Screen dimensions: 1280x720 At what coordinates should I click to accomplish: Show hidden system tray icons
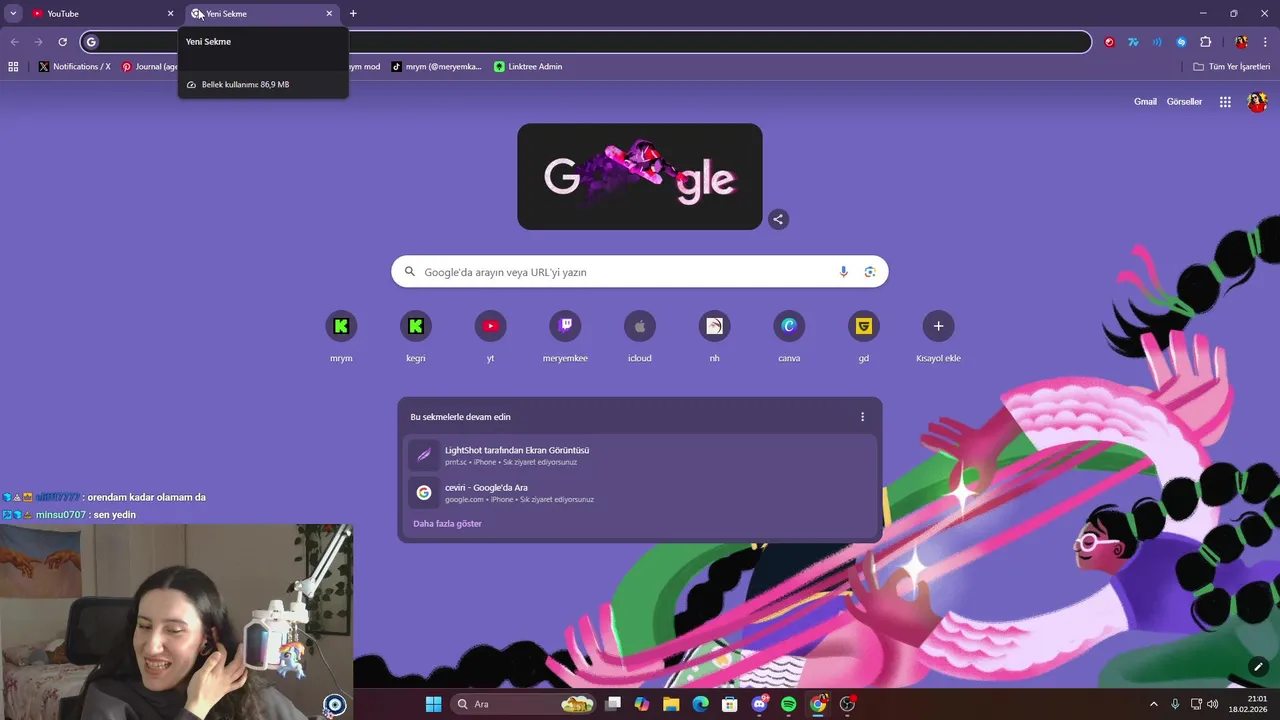pyautogui.click(x=1153, y=704)
